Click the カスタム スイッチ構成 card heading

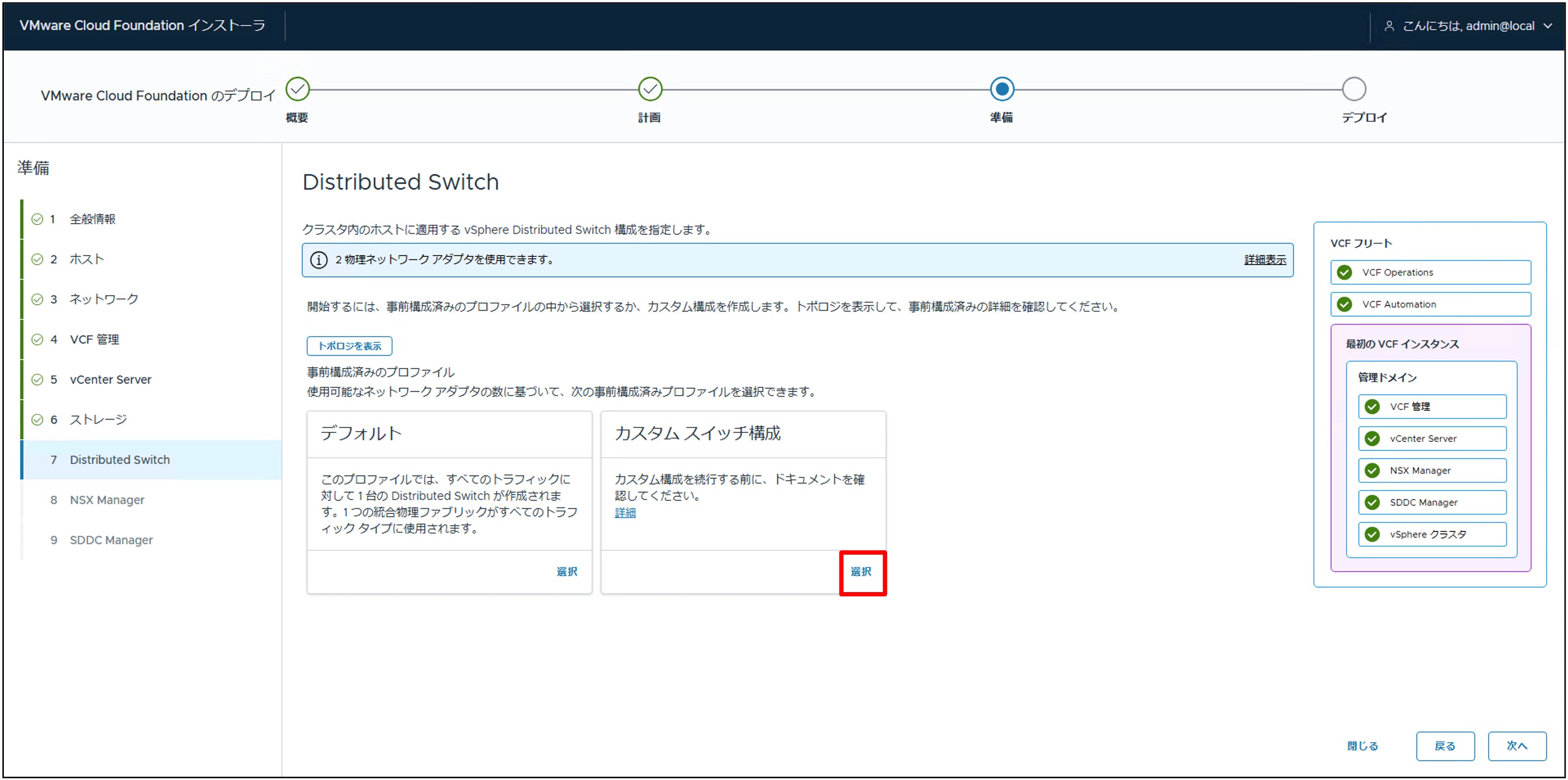pyautogui.click(x=698, y=433)
